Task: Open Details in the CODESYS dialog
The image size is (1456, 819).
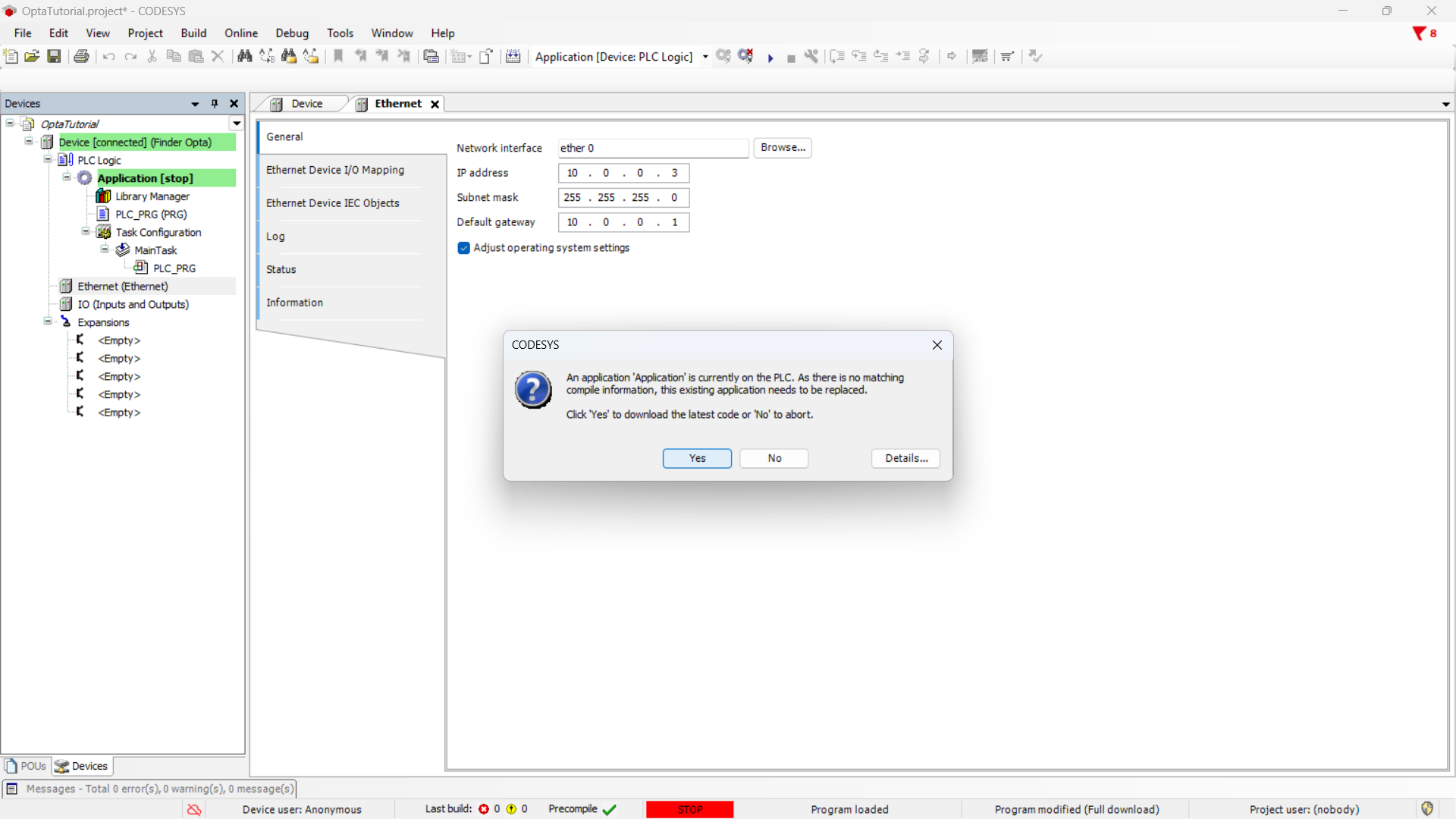Action: point(905,458)
